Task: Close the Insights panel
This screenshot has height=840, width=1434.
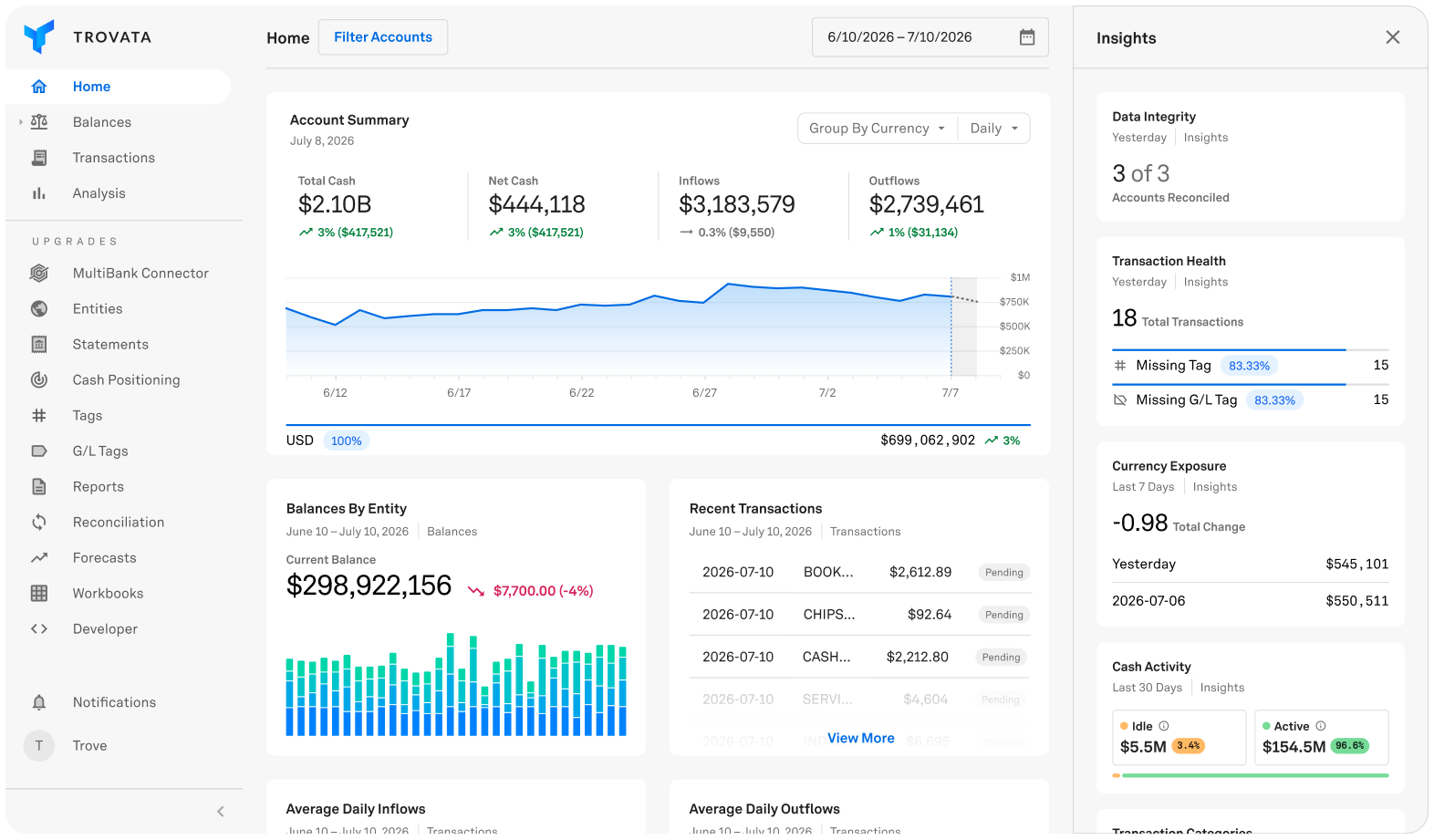Action: coord(1393,37)
